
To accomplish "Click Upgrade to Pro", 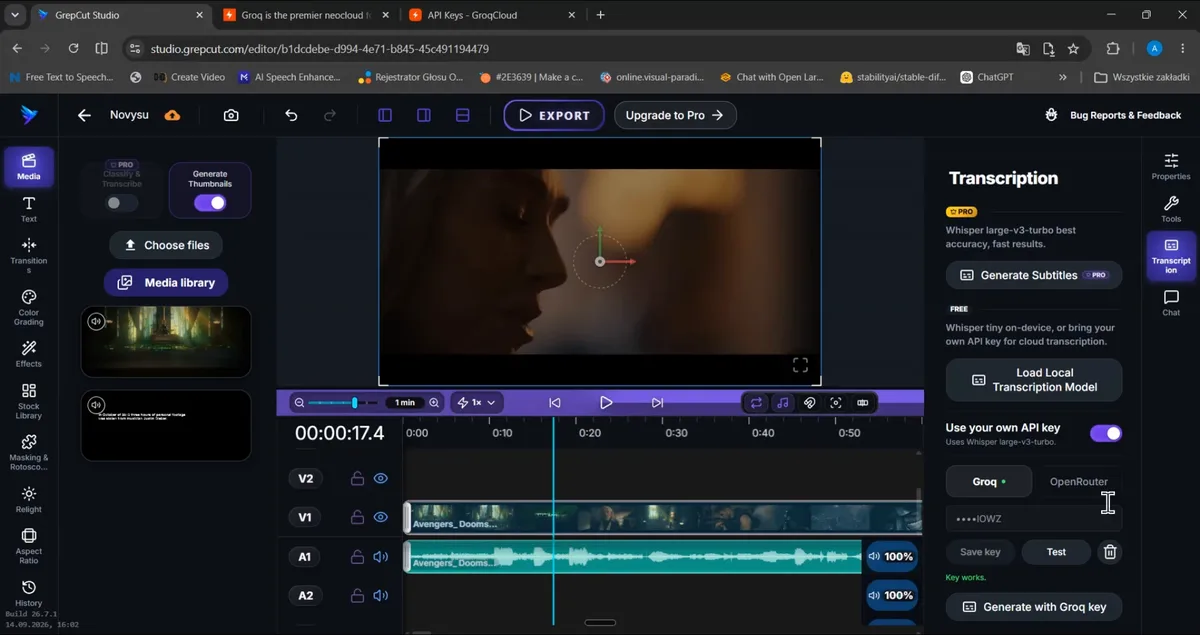I will 675,115.
